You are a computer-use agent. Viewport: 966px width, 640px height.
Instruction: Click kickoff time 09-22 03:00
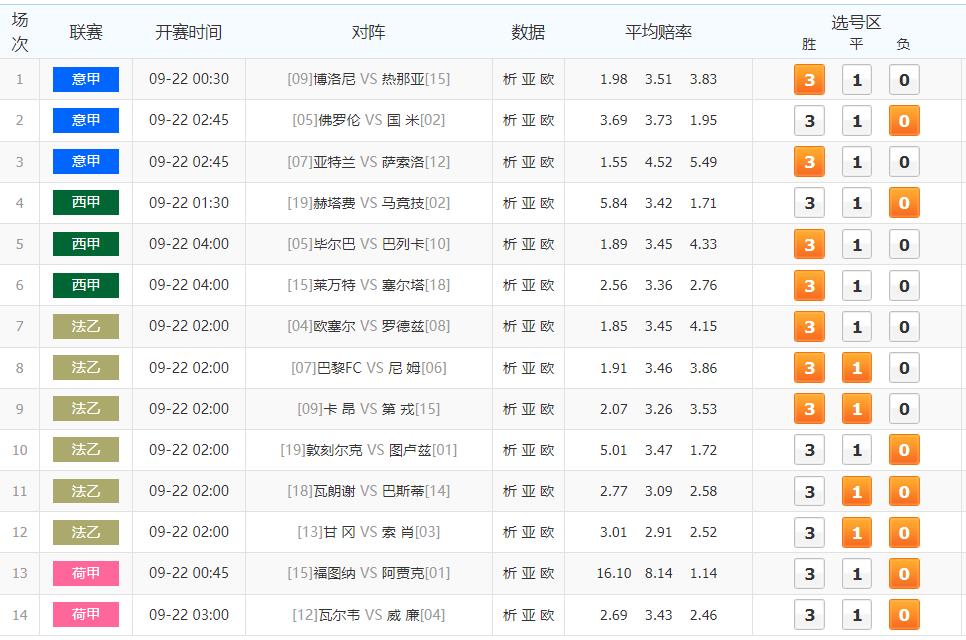pos(189,615)
